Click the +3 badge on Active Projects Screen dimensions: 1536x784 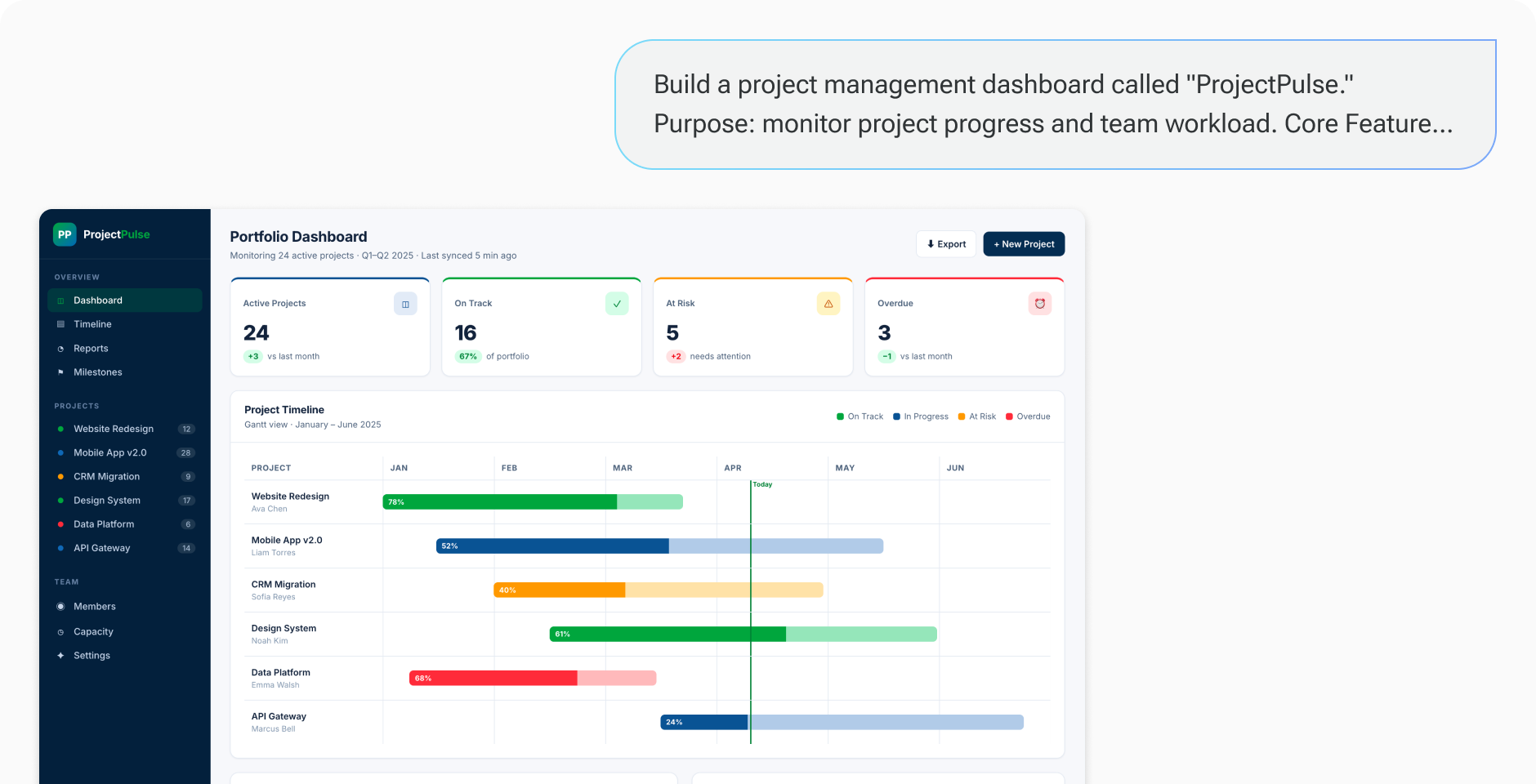point(253,357)
